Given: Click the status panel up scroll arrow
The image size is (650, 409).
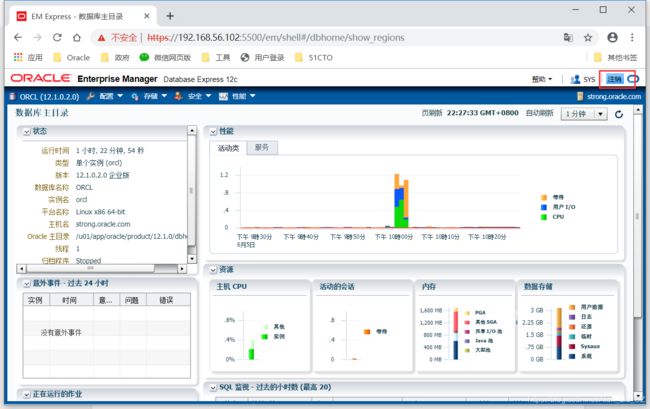Looking at the screenshot, I should click(x=192, y=130).
